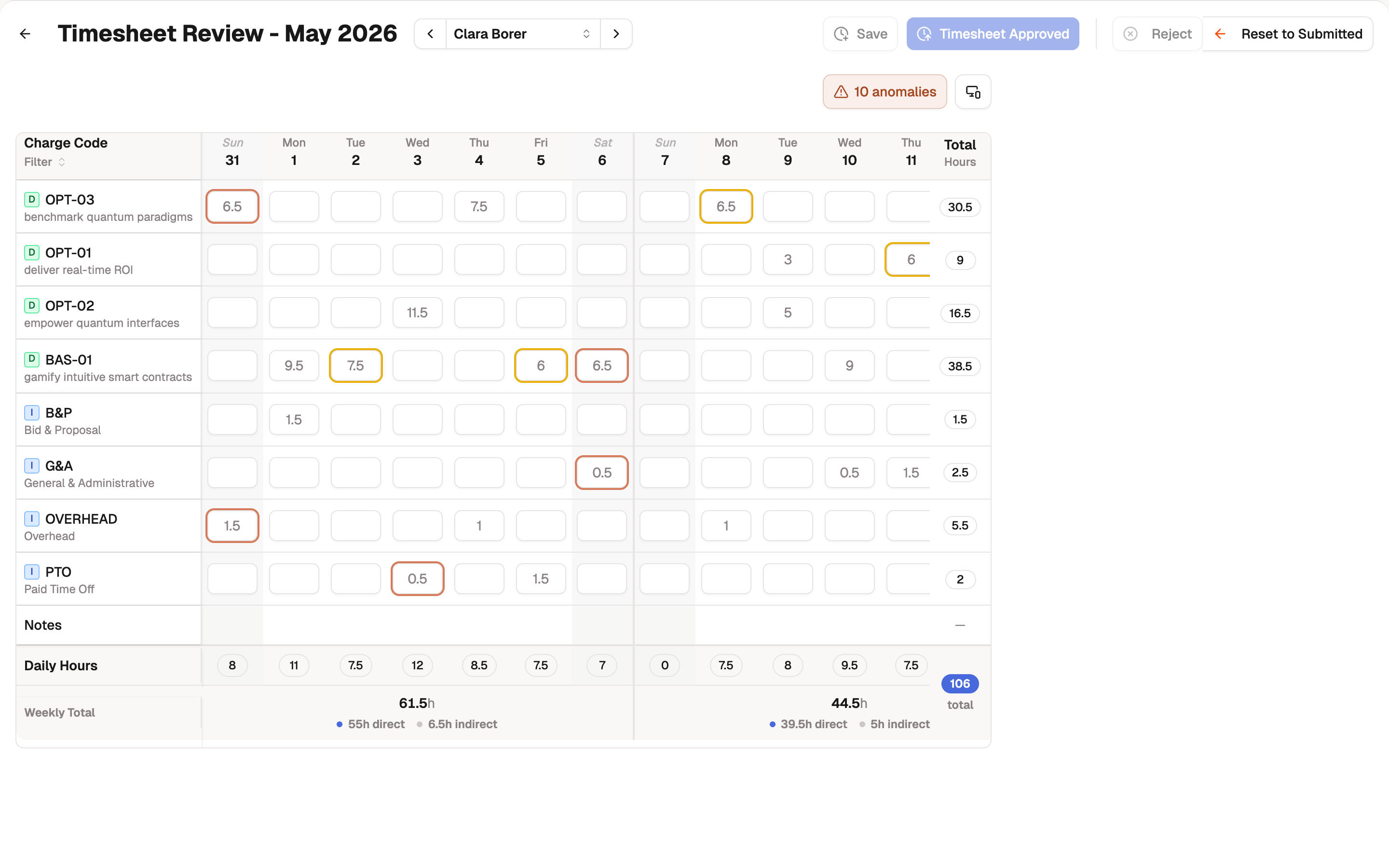This screenshot has width=1389, height=868.
Task: Go to previous employee chevron
Action: (x=431, y=34)
